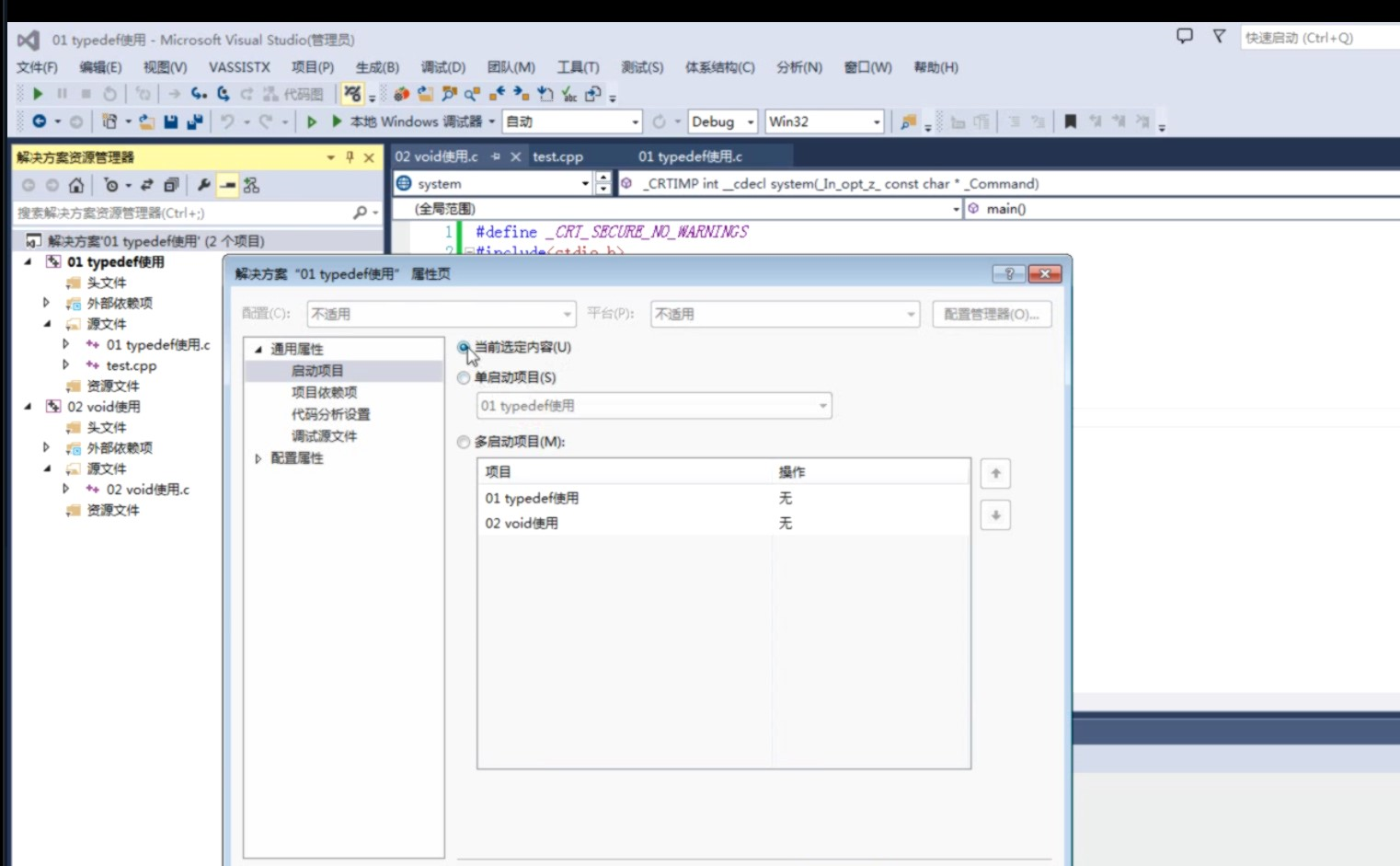Viewport: 1400px width, 866px height.
Task: Open the 调试(D) menu
Action: point(443,67)
